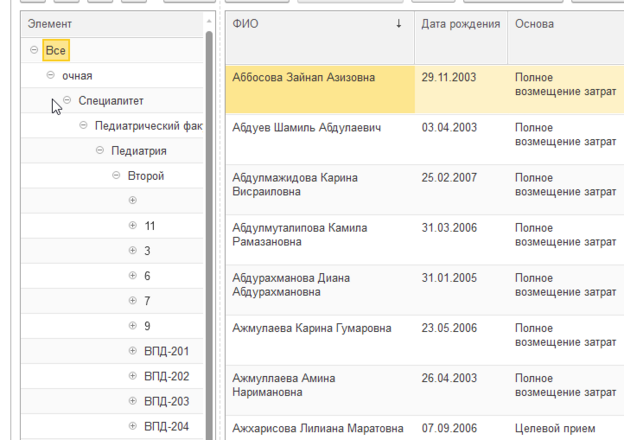Screen dimensions: 624x440
Task: Collapse the "Педиатрический фак" branch
Action: point(83,126)
